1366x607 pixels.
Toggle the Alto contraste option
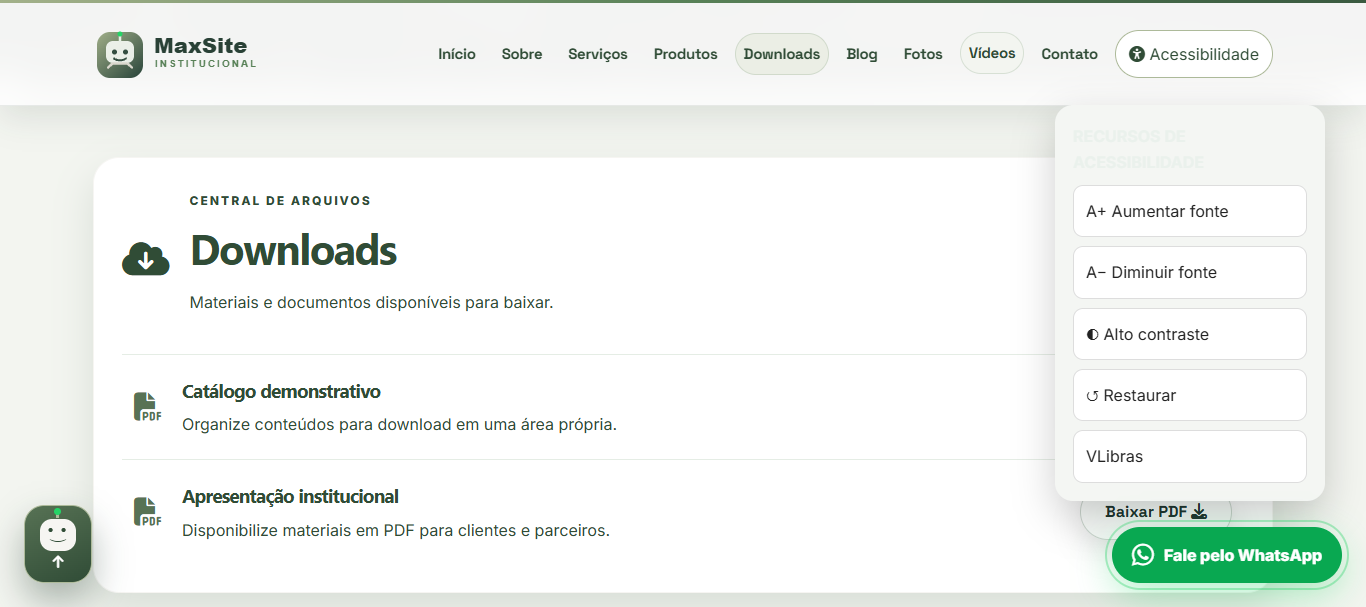pyautogui.click(x=1190, y=334)
